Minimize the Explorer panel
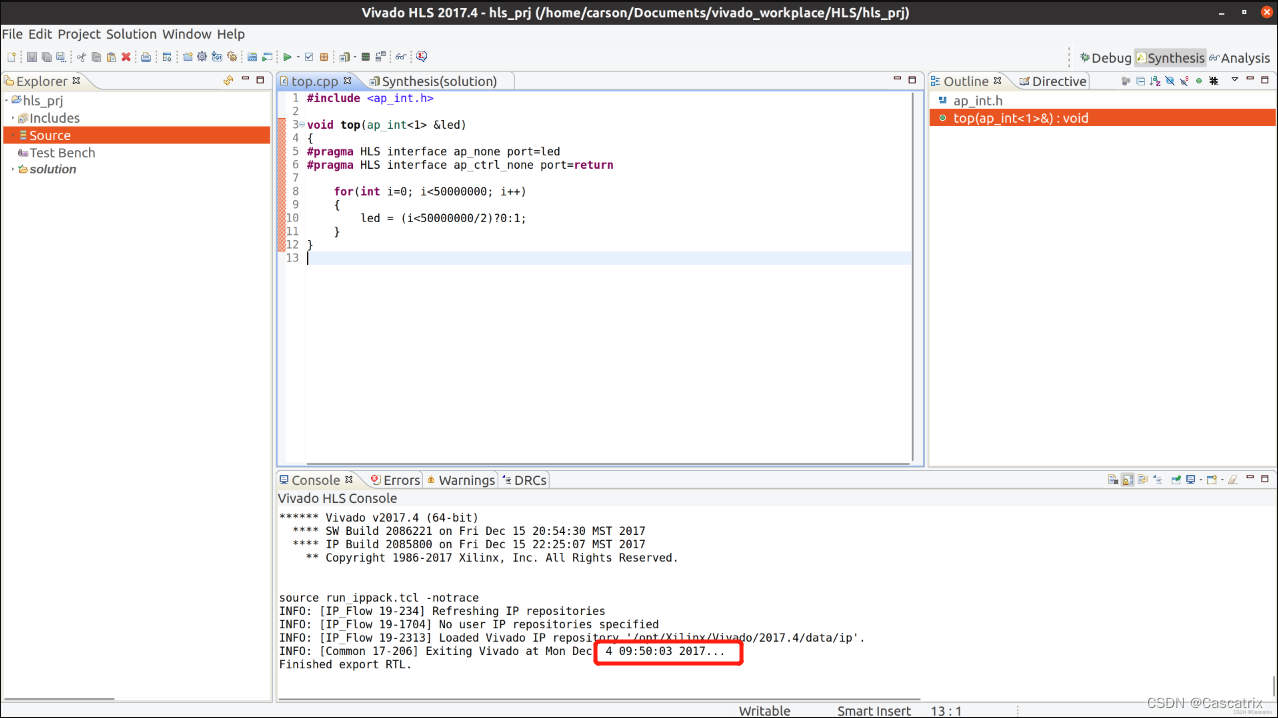Image resolution: width=1278 pixels, height=718 pixels. point(245,79)
